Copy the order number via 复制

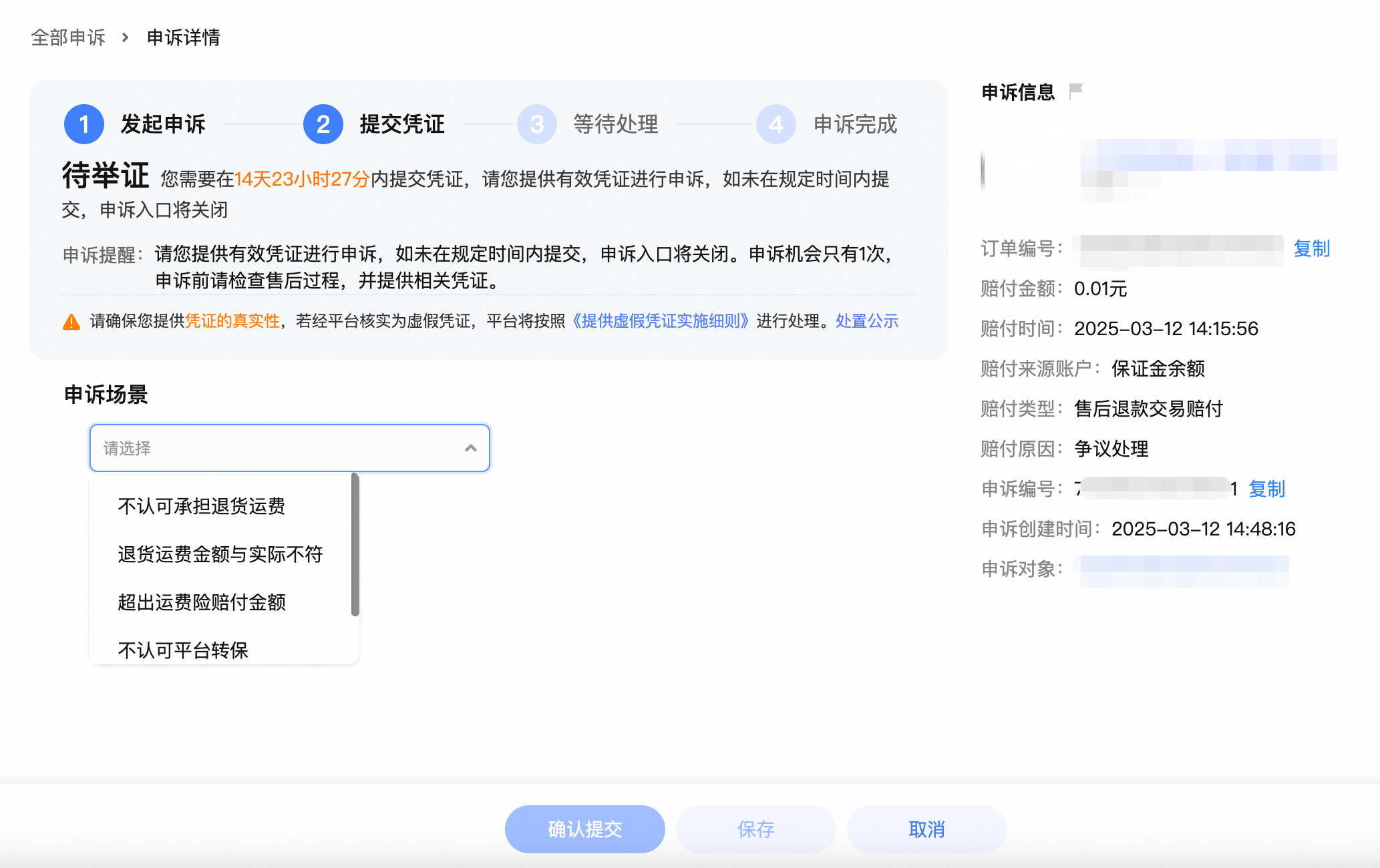pyautogui.click(x=1311, y=249)
